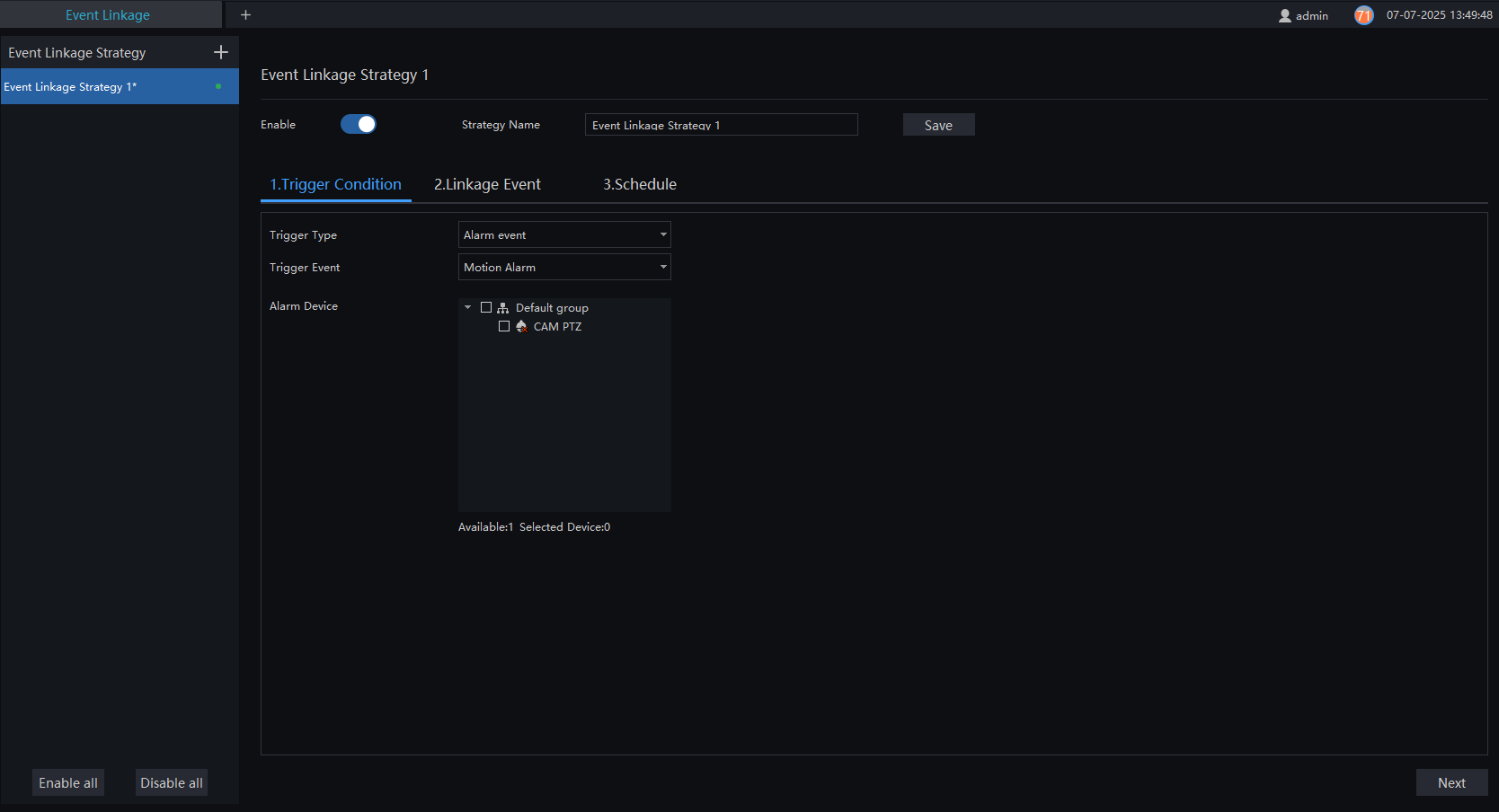Screen dimensions: 1499x812
Task: Click the Strategy Name input field
Action: point(721,125)
